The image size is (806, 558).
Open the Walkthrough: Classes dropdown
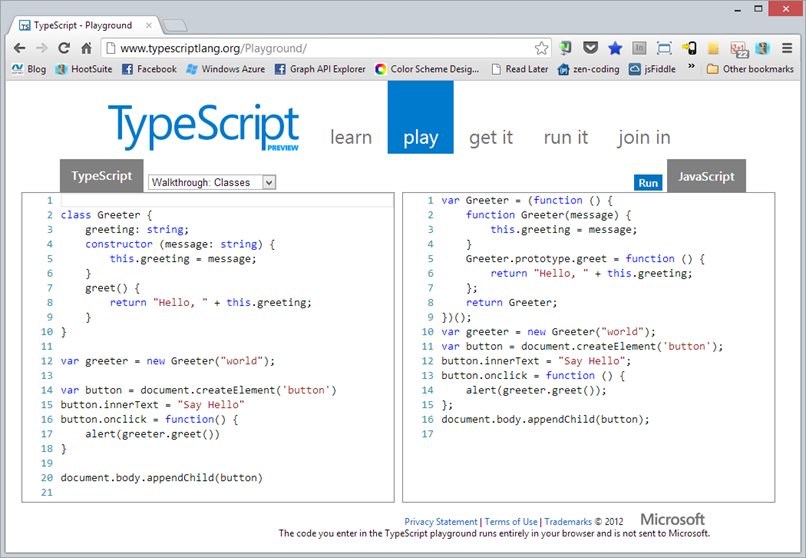pos(212,182)
